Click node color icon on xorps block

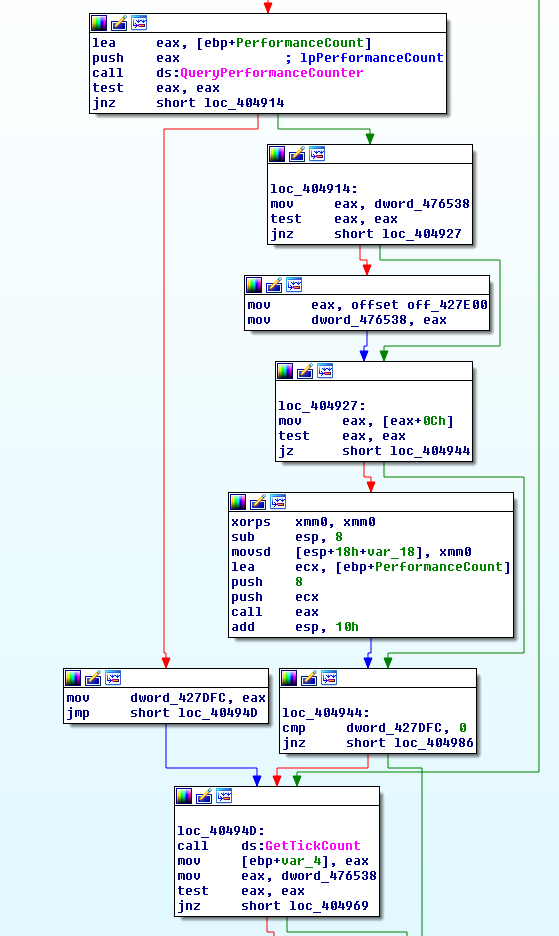tap(238, 502)
